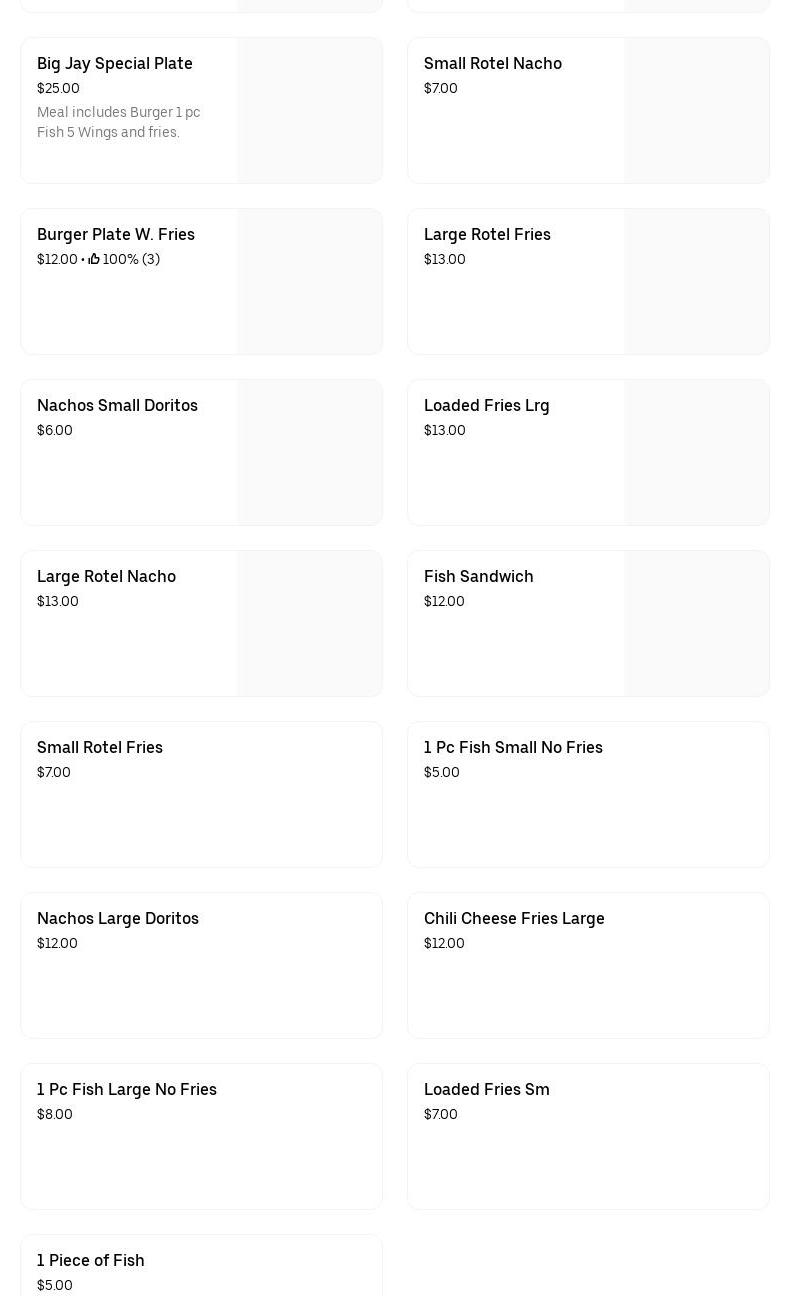This screenshot has width=804, height=1296.
Task: Click the Loaded Fries Lrg image placeholder
Action: [x=696, y=453]
